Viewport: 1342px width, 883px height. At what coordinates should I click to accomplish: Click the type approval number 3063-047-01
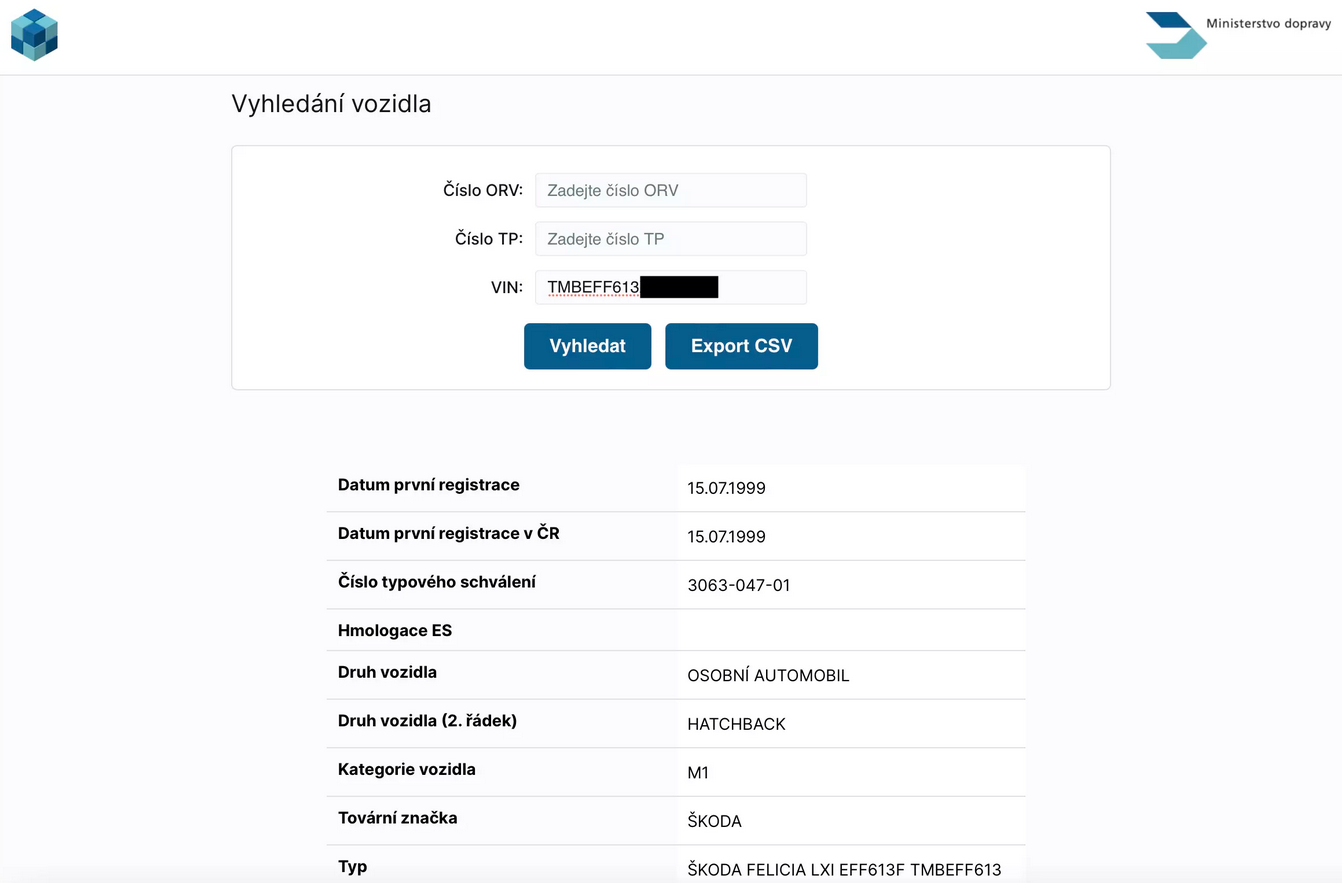pyautogui.click(x=739, y=585)
